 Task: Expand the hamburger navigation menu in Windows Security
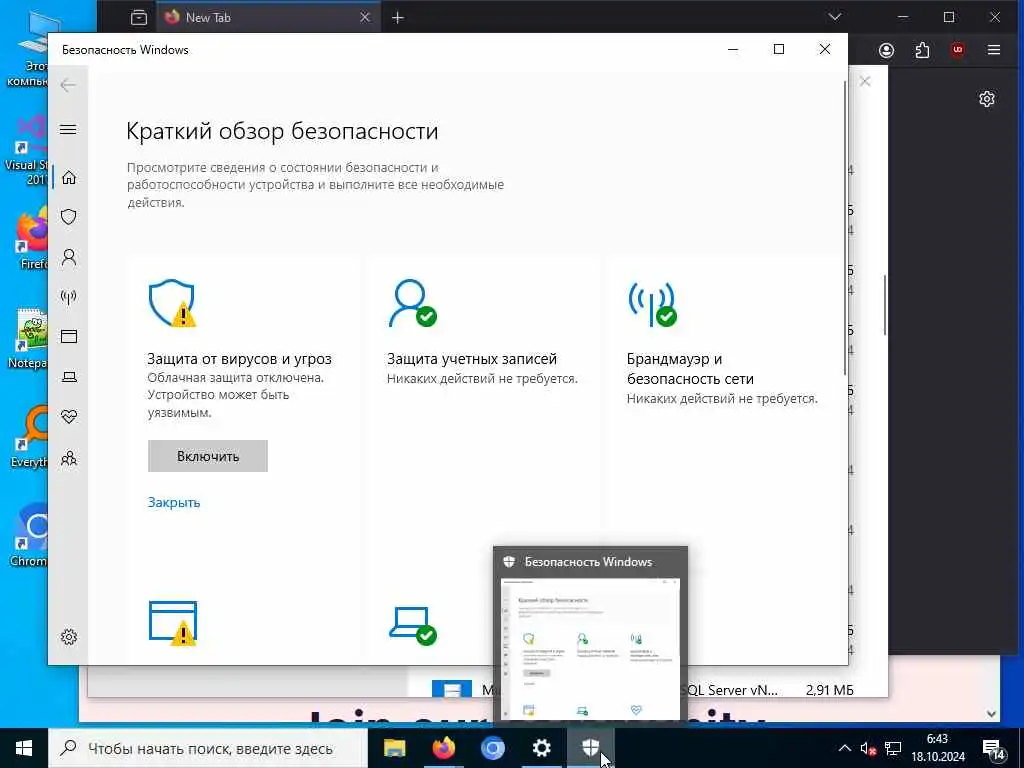coord(68,129)
